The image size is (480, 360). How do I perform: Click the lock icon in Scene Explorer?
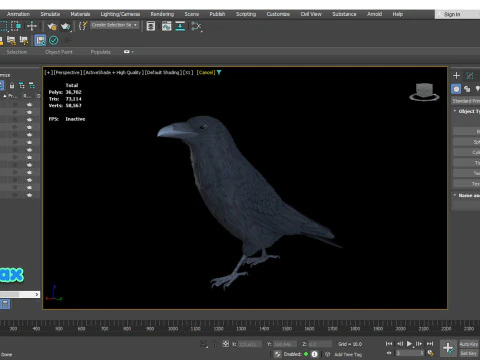pyautogui.click(x=12, y=86)
